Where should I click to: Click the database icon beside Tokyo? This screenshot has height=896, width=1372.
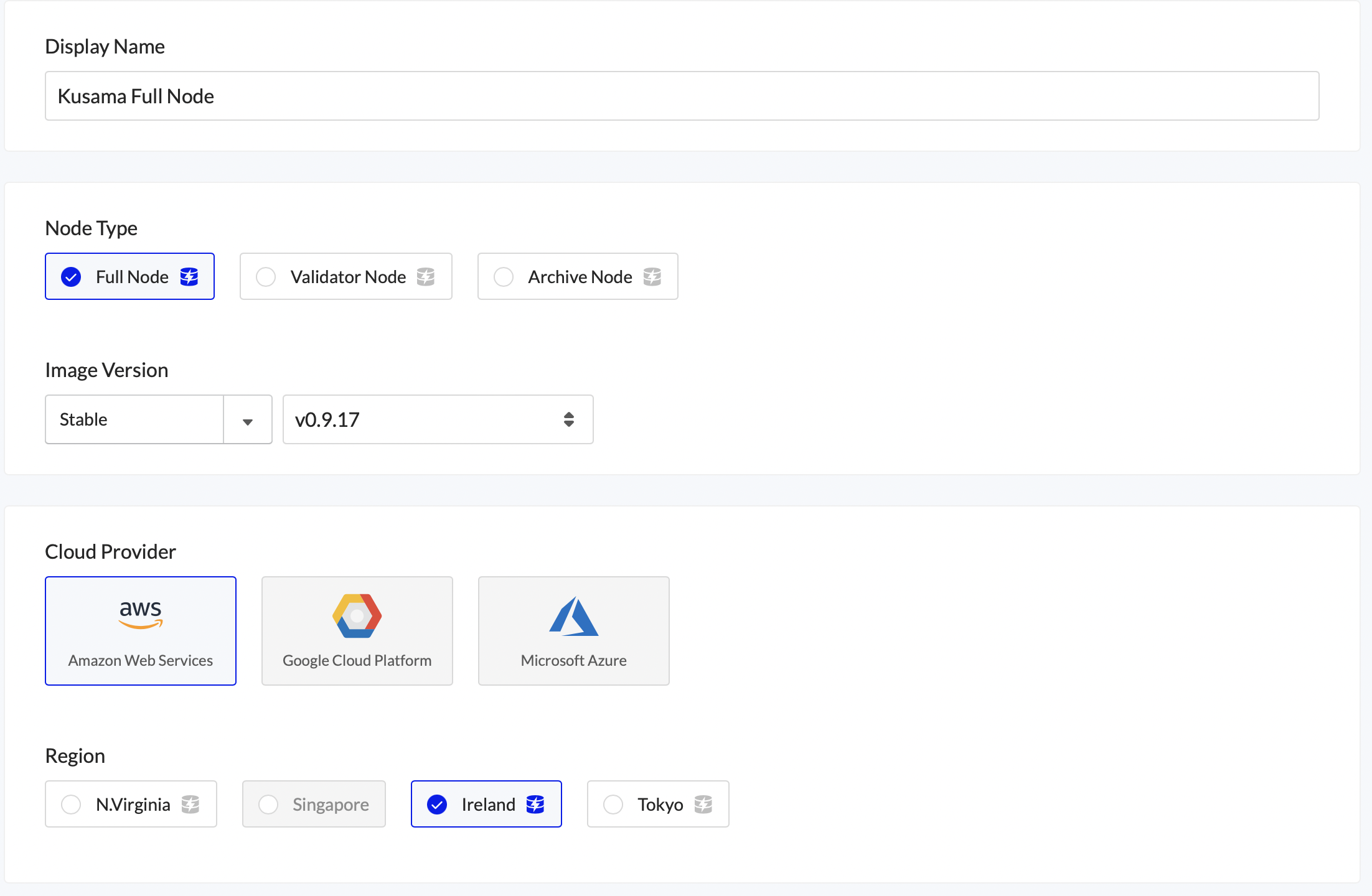(x=703, y=805)
